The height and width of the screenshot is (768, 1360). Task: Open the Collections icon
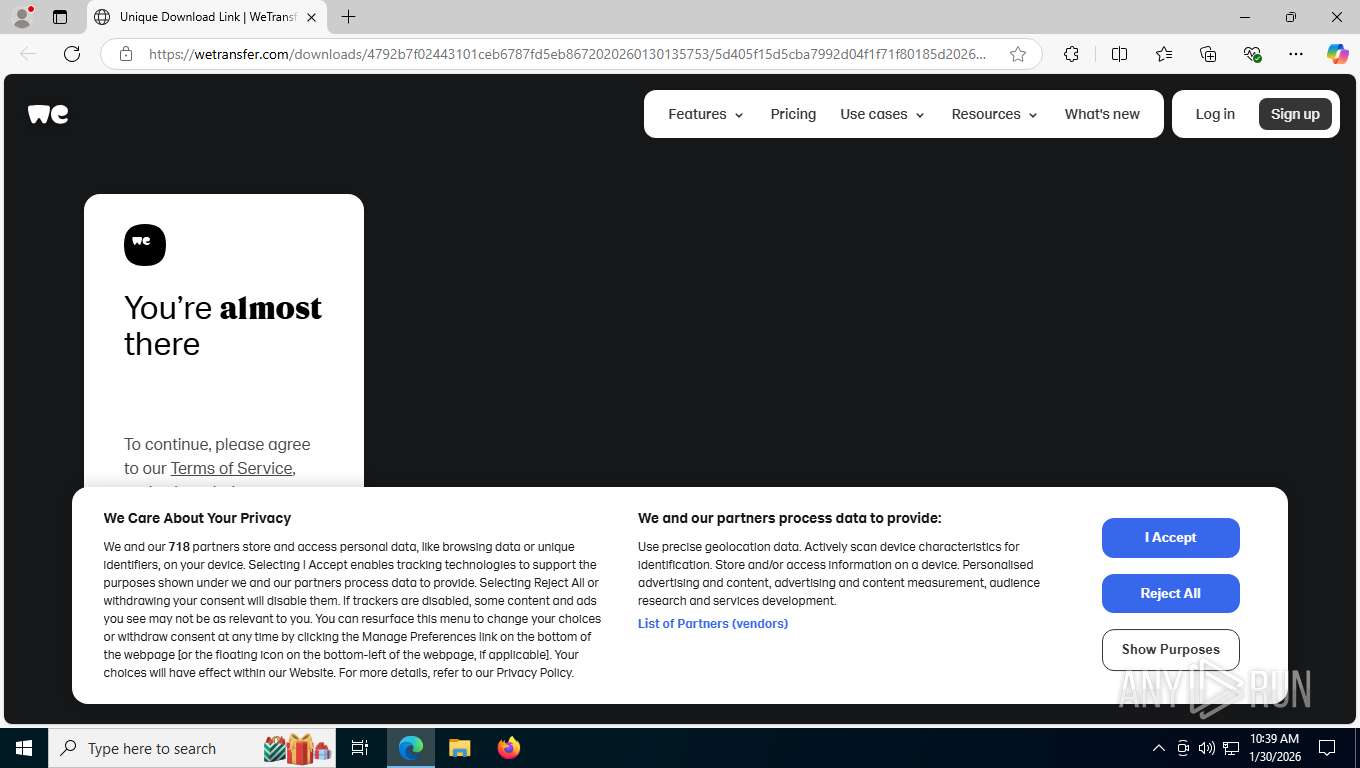click(x=1208, y=54)
